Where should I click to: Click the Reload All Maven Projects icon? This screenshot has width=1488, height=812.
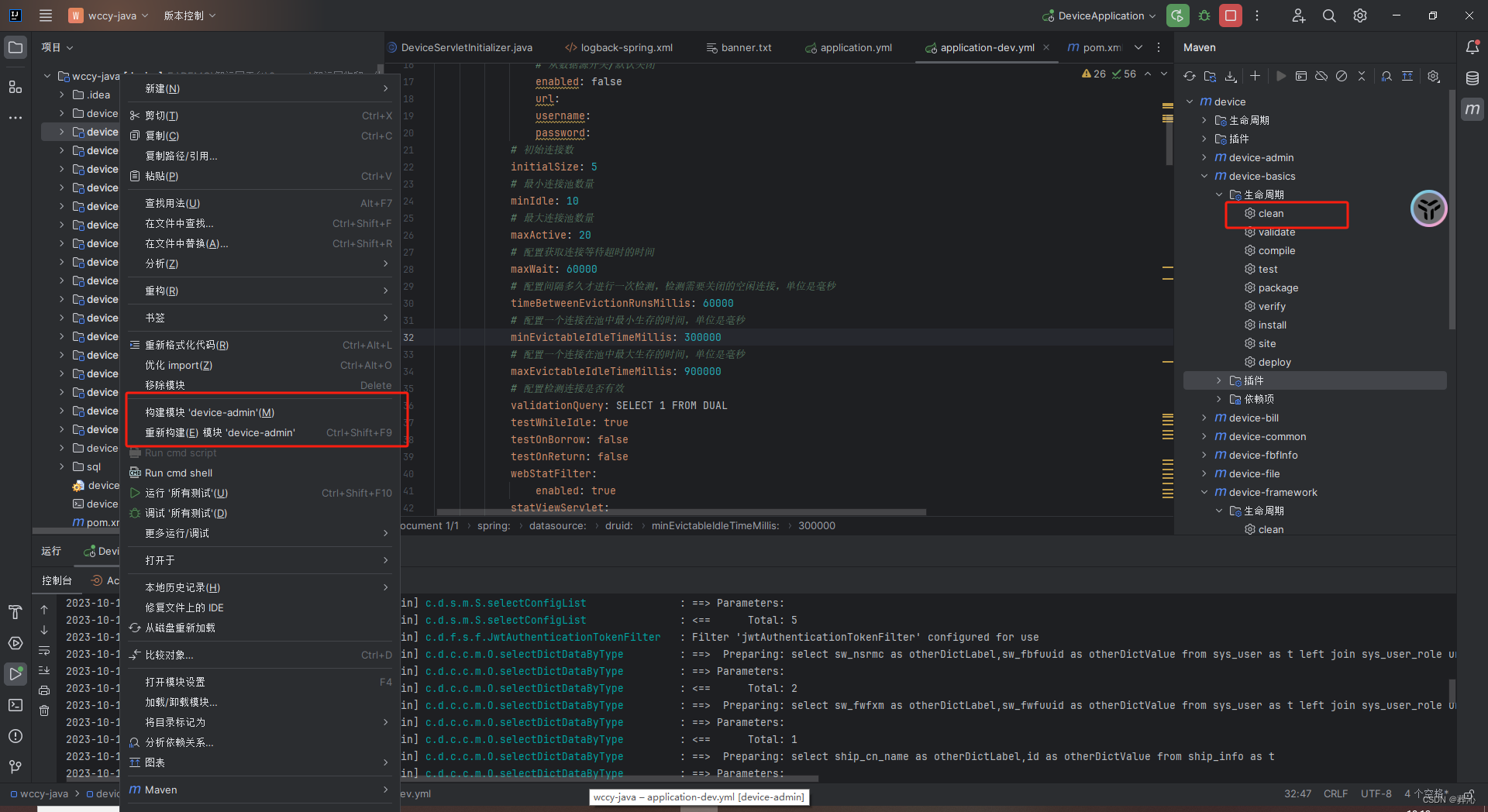1190,76
